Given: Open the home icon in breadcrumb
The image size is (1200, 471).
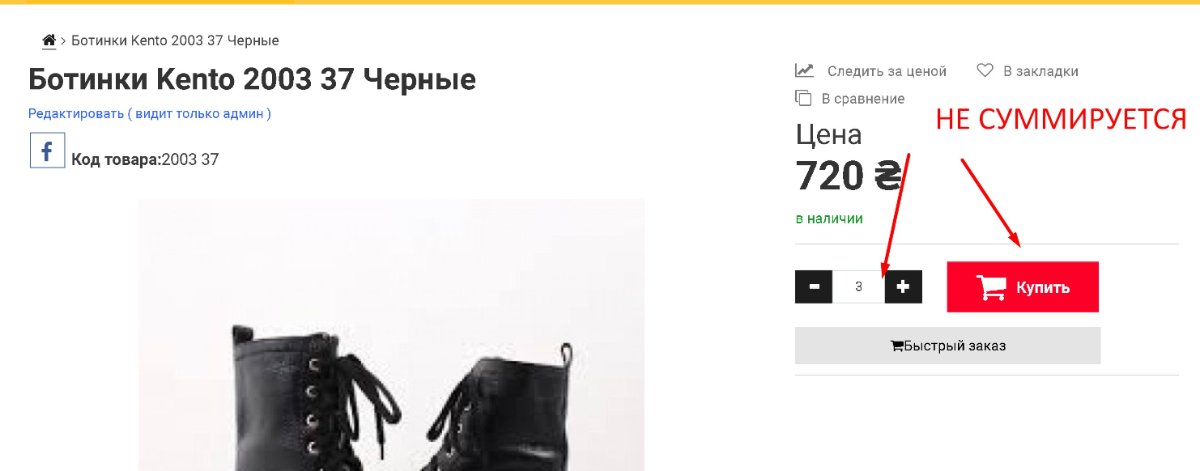Looking at the screenshot, I should (49, 41).
